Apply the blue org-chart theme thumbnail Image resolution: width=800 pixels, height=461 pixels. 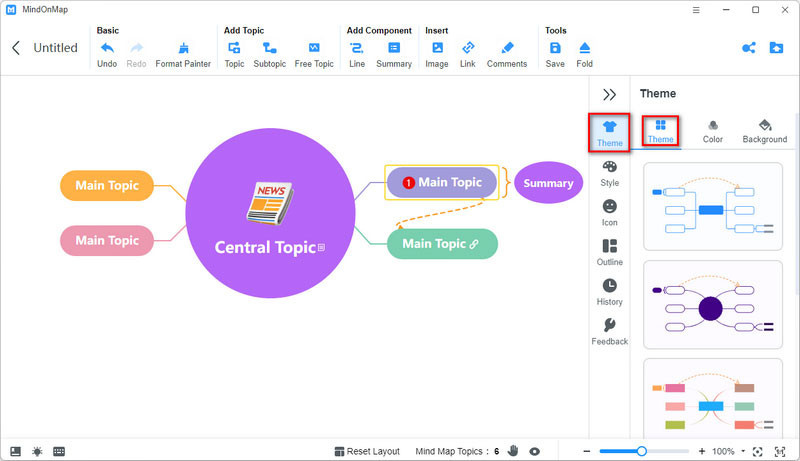coord(713,207)
